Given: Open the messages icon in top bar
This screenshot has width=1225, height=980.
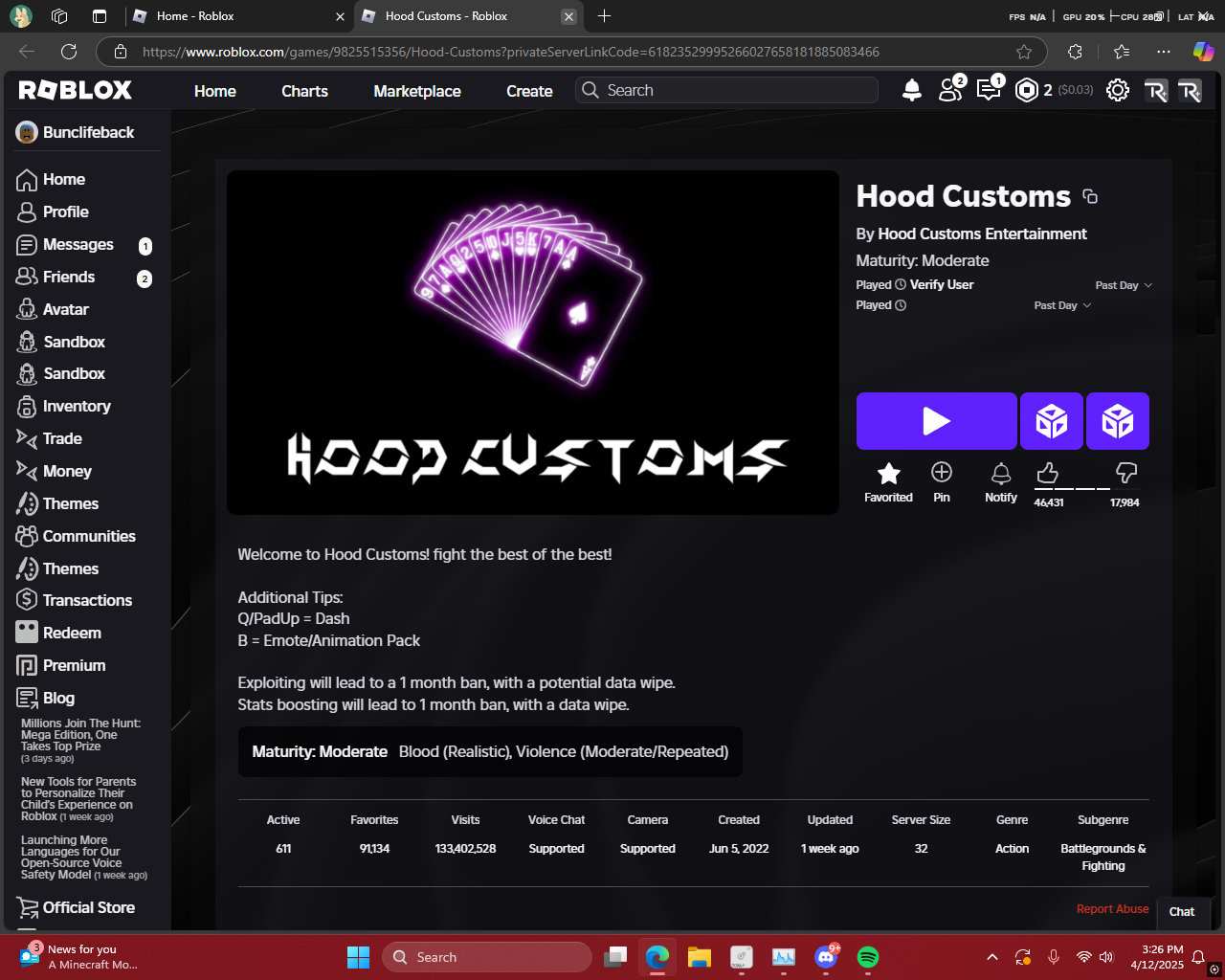Looking at the screenshot, I should (x=989, y=89).
